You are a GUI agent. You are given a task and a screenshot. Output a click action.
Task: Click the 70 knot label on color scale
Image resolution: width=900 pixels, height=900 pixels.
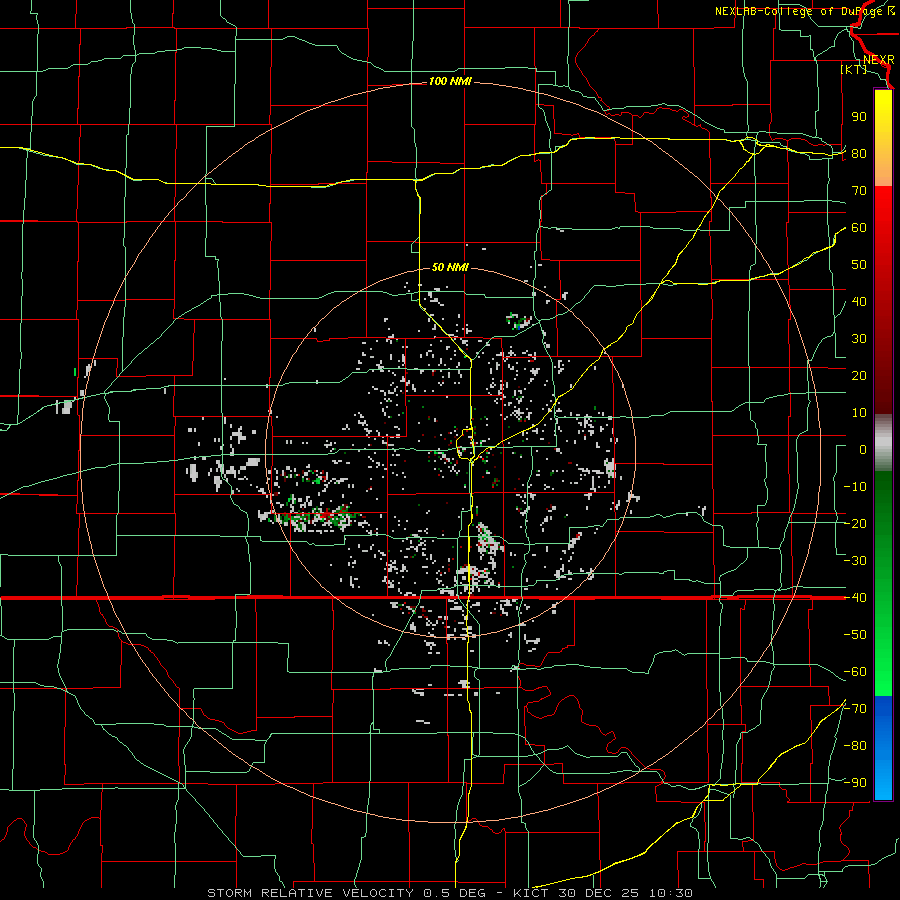click(x=859, y=191)
